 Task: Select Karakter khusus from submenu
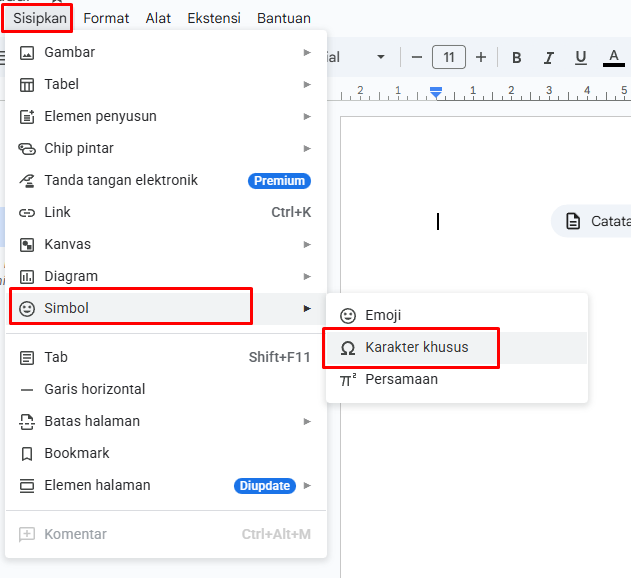(x=416, y=348)
